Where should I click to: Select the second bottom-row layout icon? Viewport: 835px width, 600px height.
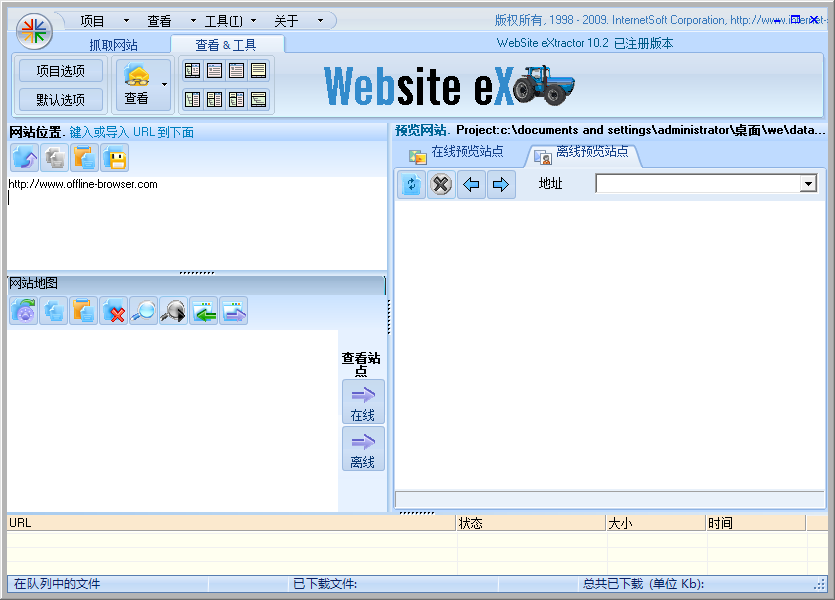point(215,99)
